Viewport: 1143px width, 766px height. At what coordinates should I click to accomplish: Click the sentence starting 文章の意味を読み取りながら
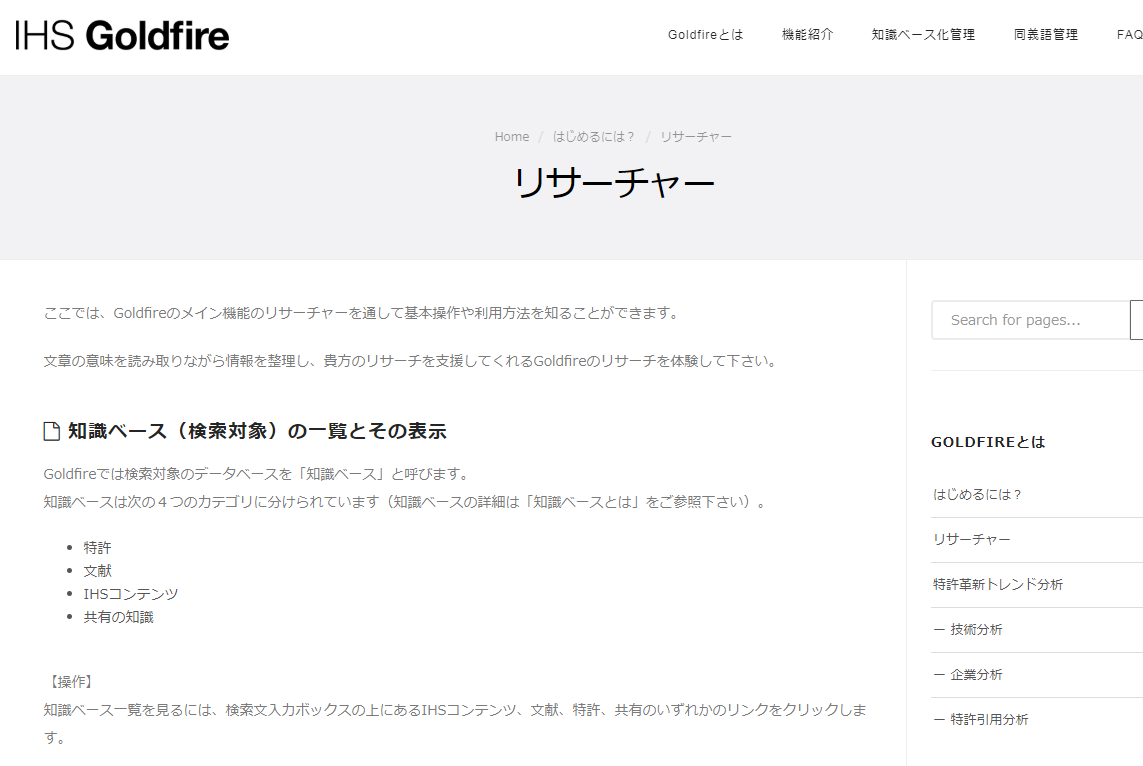pyautogui.click(x=412, y=361)
